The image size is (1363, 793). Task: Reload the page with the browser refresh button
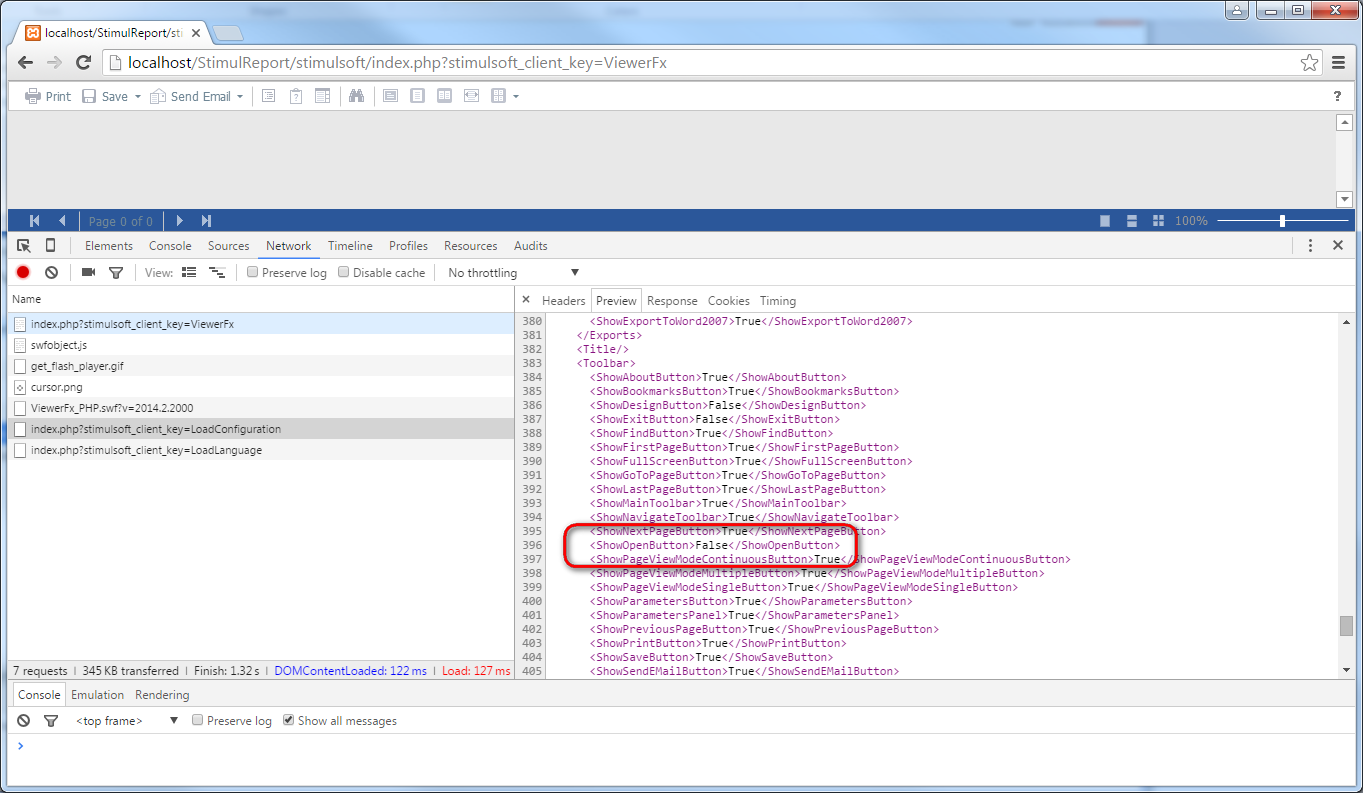click(x=84, y=63)
